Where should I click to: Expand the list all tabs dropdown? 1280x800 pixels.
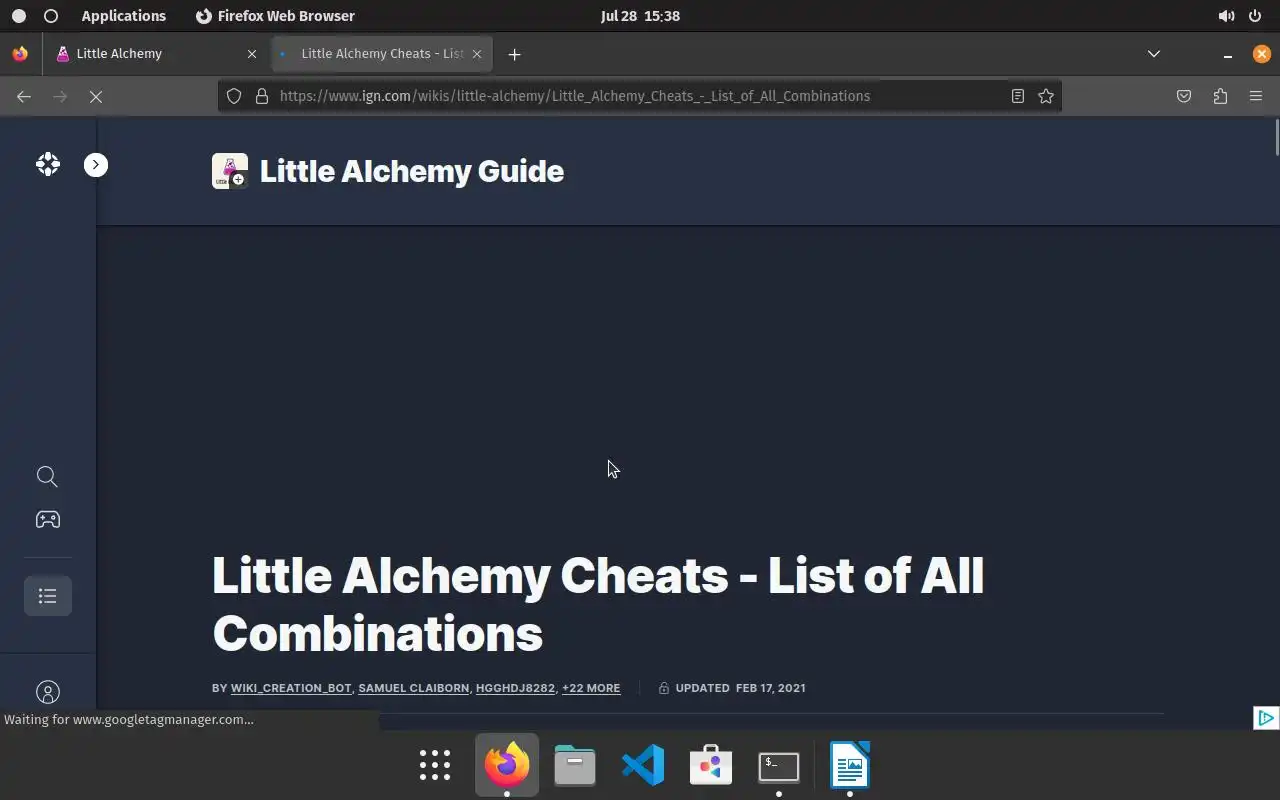click(x=1154, y=54)
